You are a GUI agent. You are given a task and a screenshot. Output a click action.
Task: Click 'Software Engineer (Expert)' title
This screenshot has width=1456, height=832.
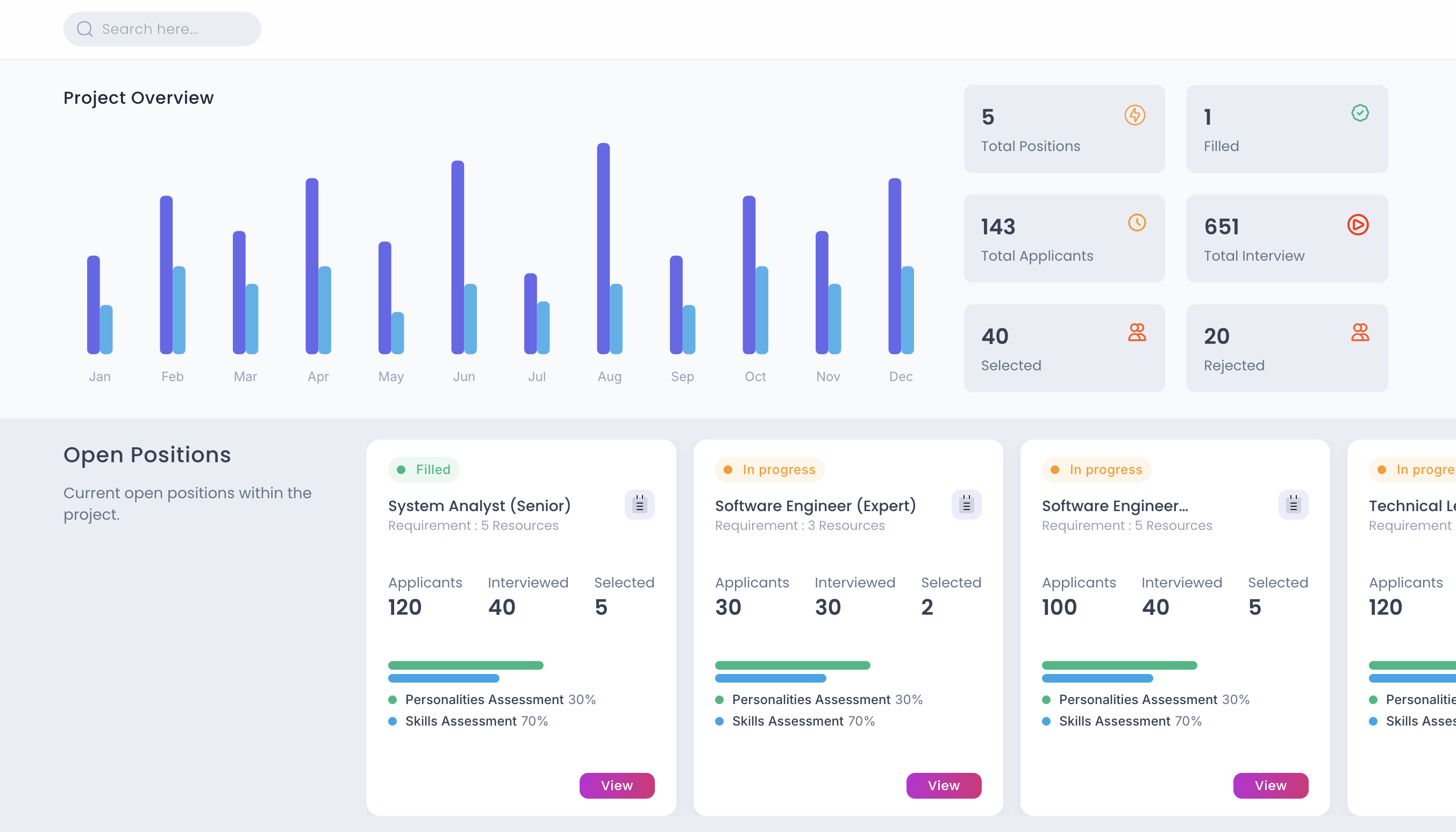pyautogui.click(x=816, y=506)
